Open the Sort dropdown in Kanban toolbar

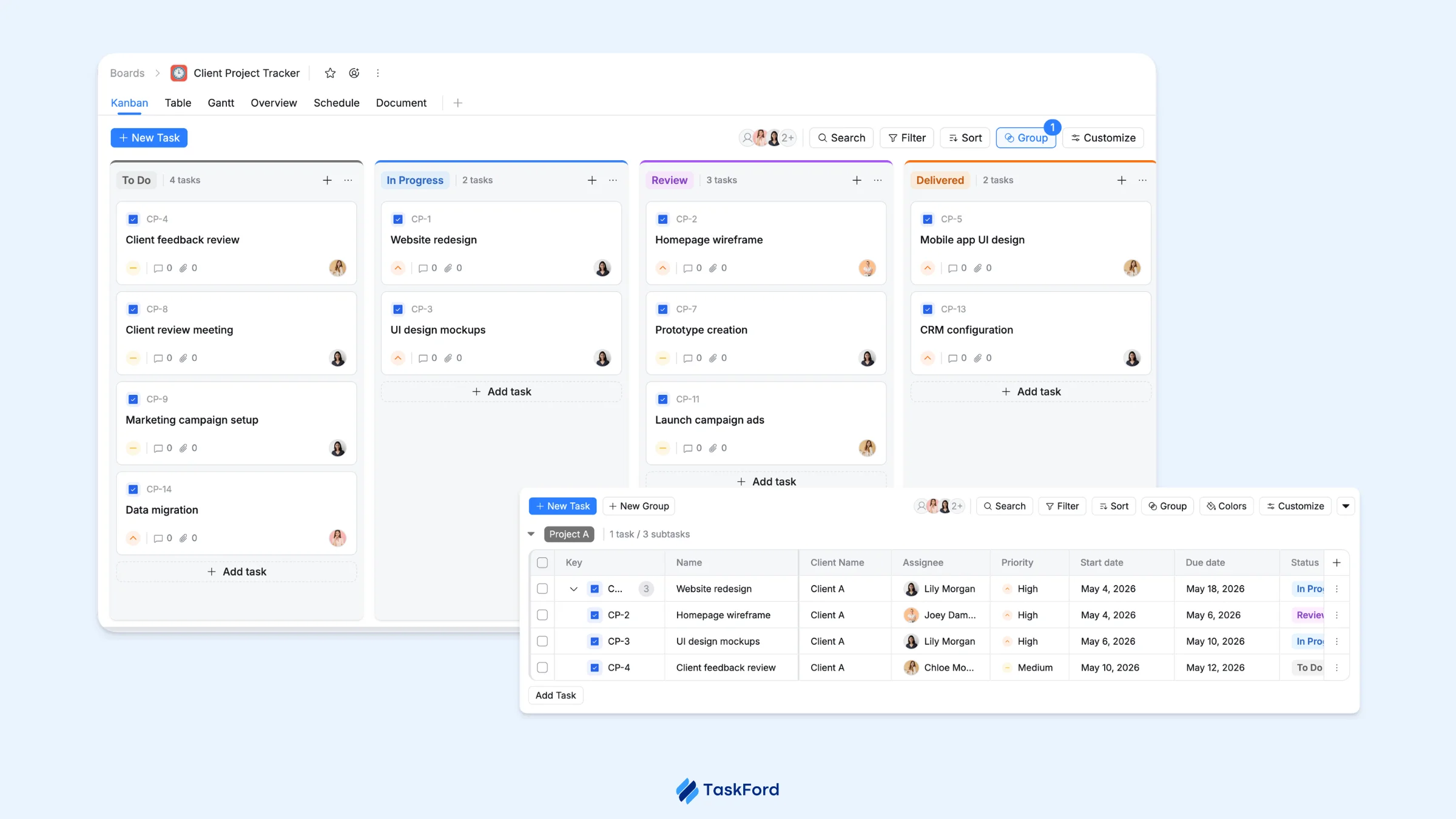(x=965, y=138)
